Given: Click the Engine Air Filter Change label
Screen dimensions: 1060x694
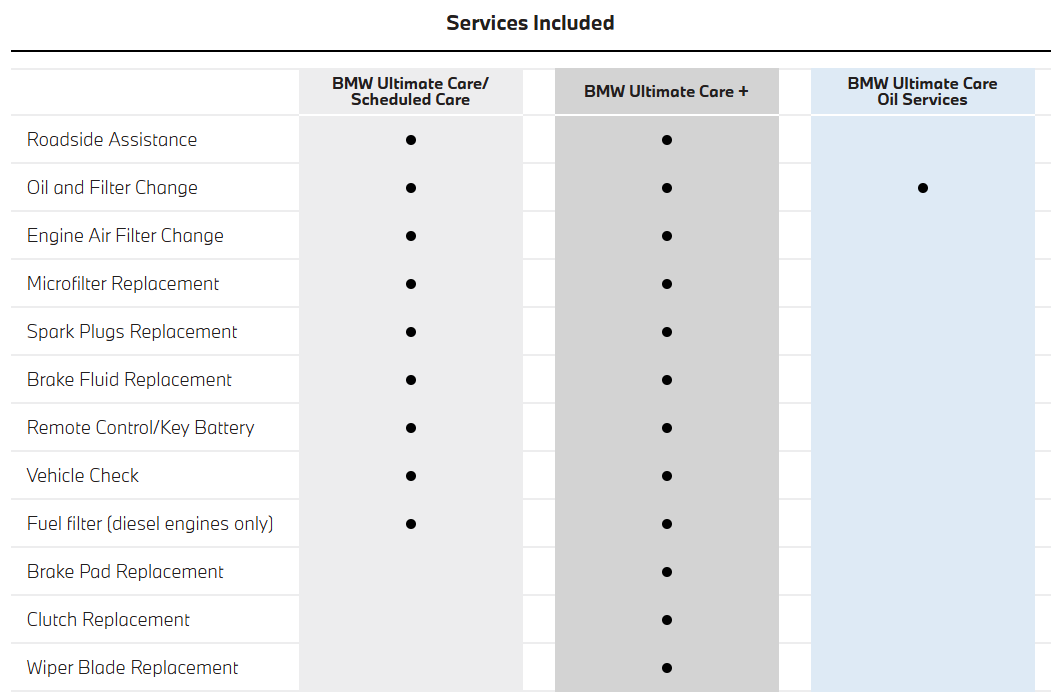Looking at the screenshot, I should [125, 236].
